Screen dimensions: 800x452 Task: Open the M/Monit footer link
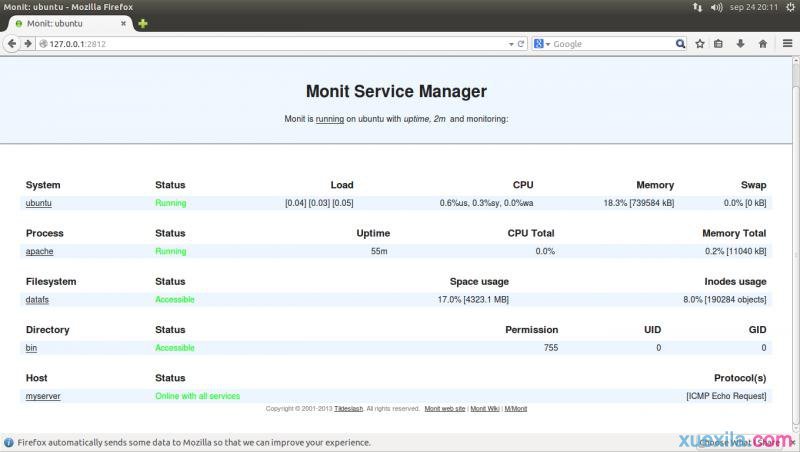point(516,409)
